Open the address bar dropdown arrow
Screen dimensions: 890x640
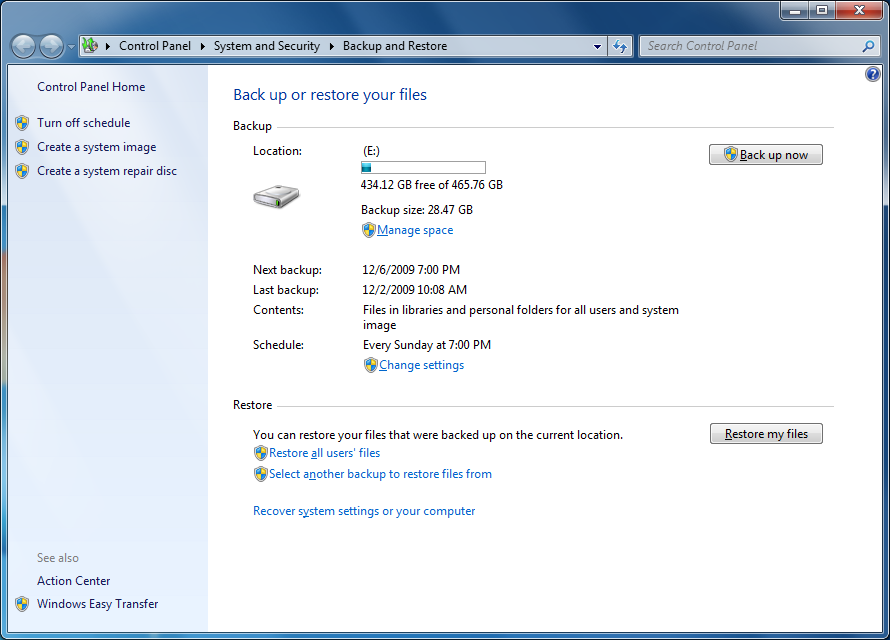coord(597,46)
